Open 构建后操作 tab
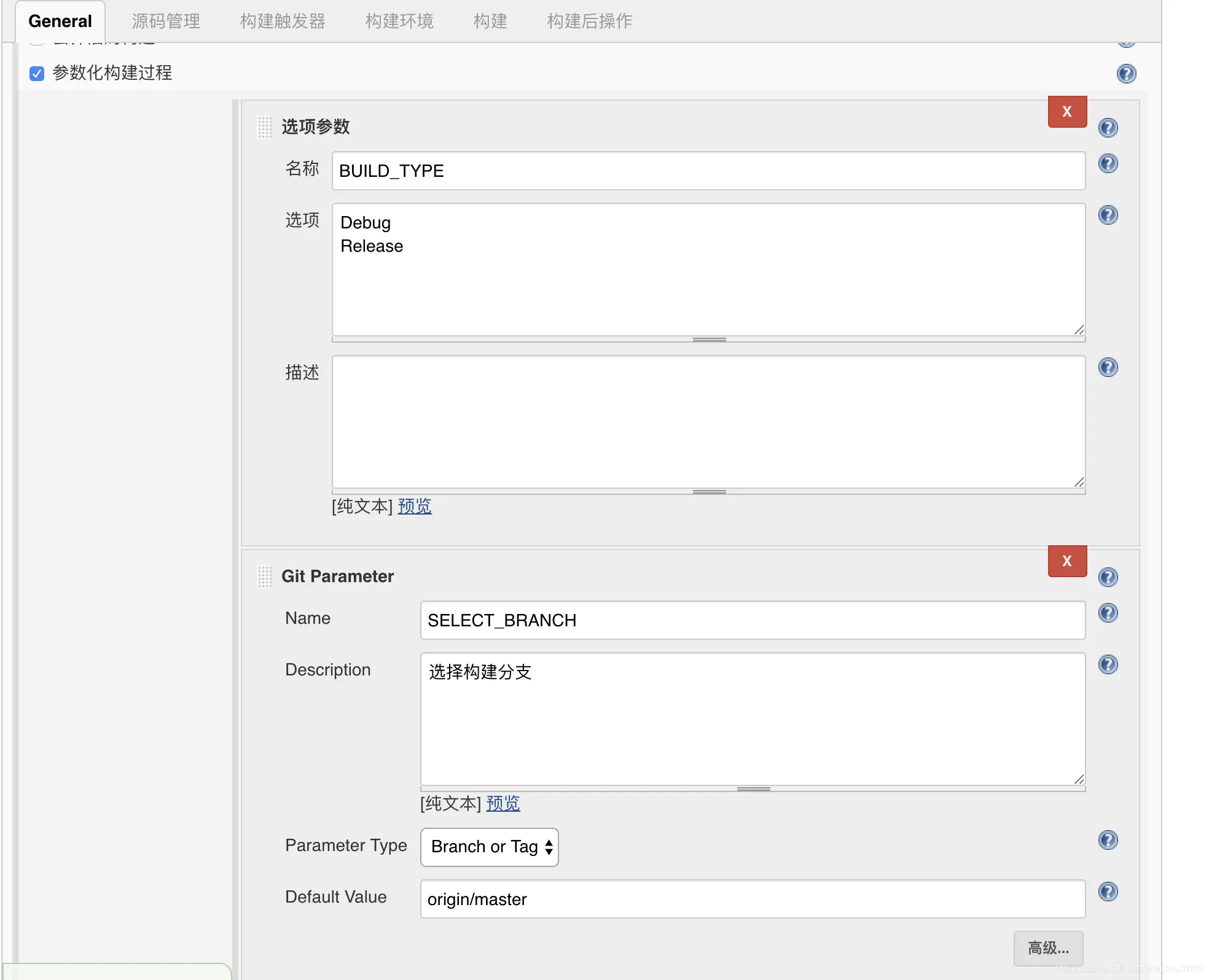 pos(589,21)
